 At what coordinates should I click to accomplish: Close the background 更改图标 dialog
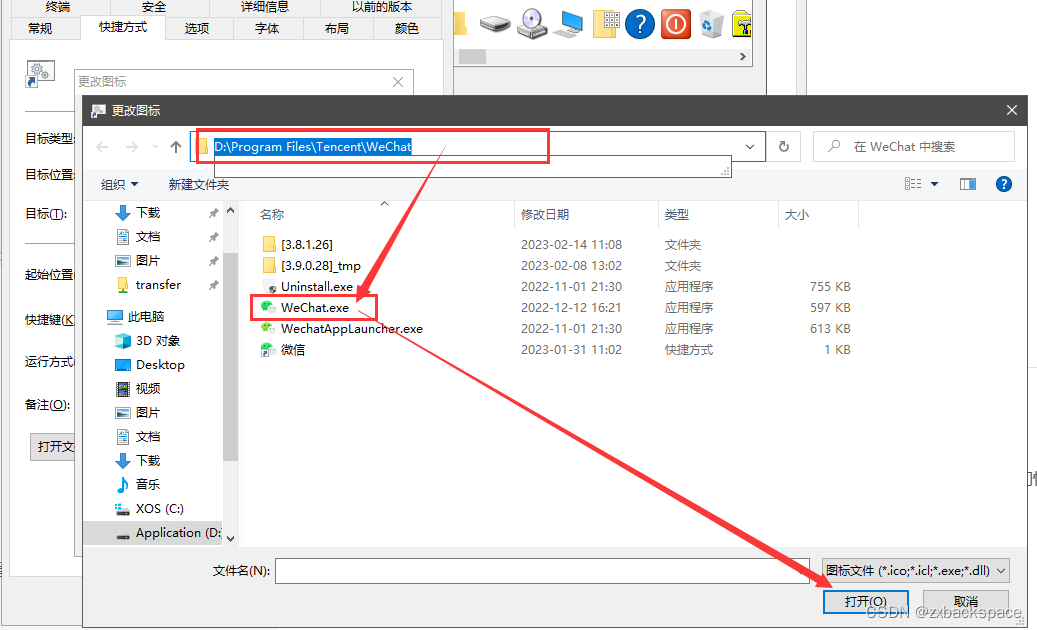pyautogui.click(x=397, y=82)
